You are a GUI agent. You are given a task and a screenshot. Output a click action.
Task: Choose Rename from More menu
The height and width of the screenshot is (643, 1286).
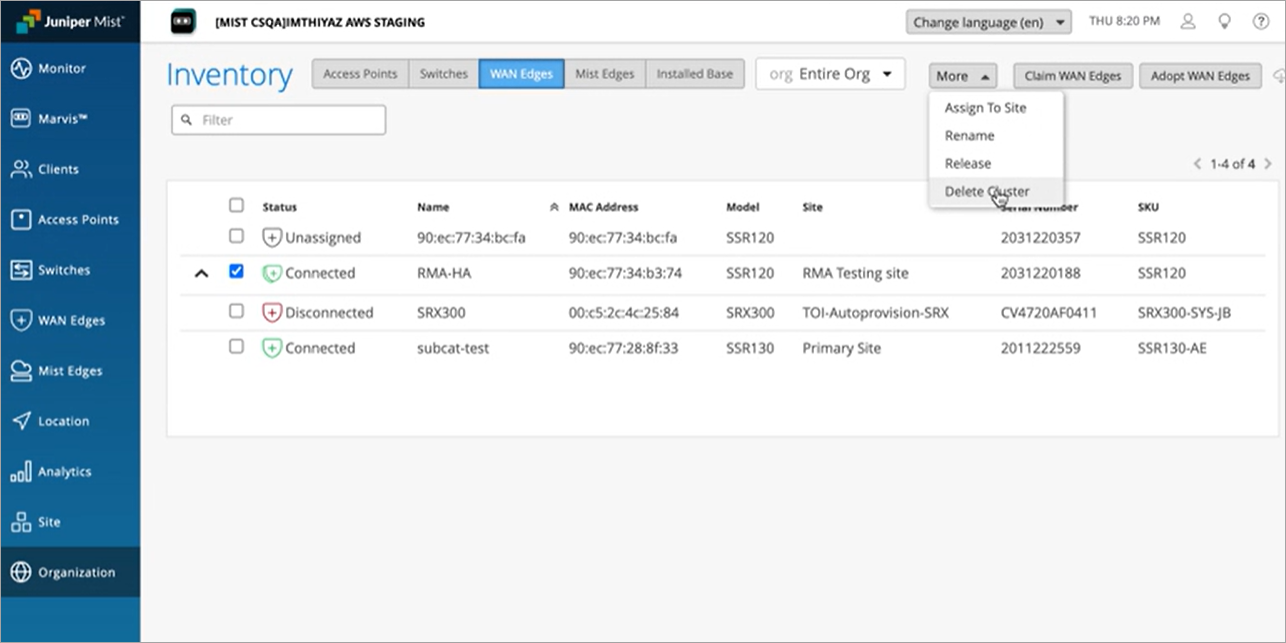[969, 136]
